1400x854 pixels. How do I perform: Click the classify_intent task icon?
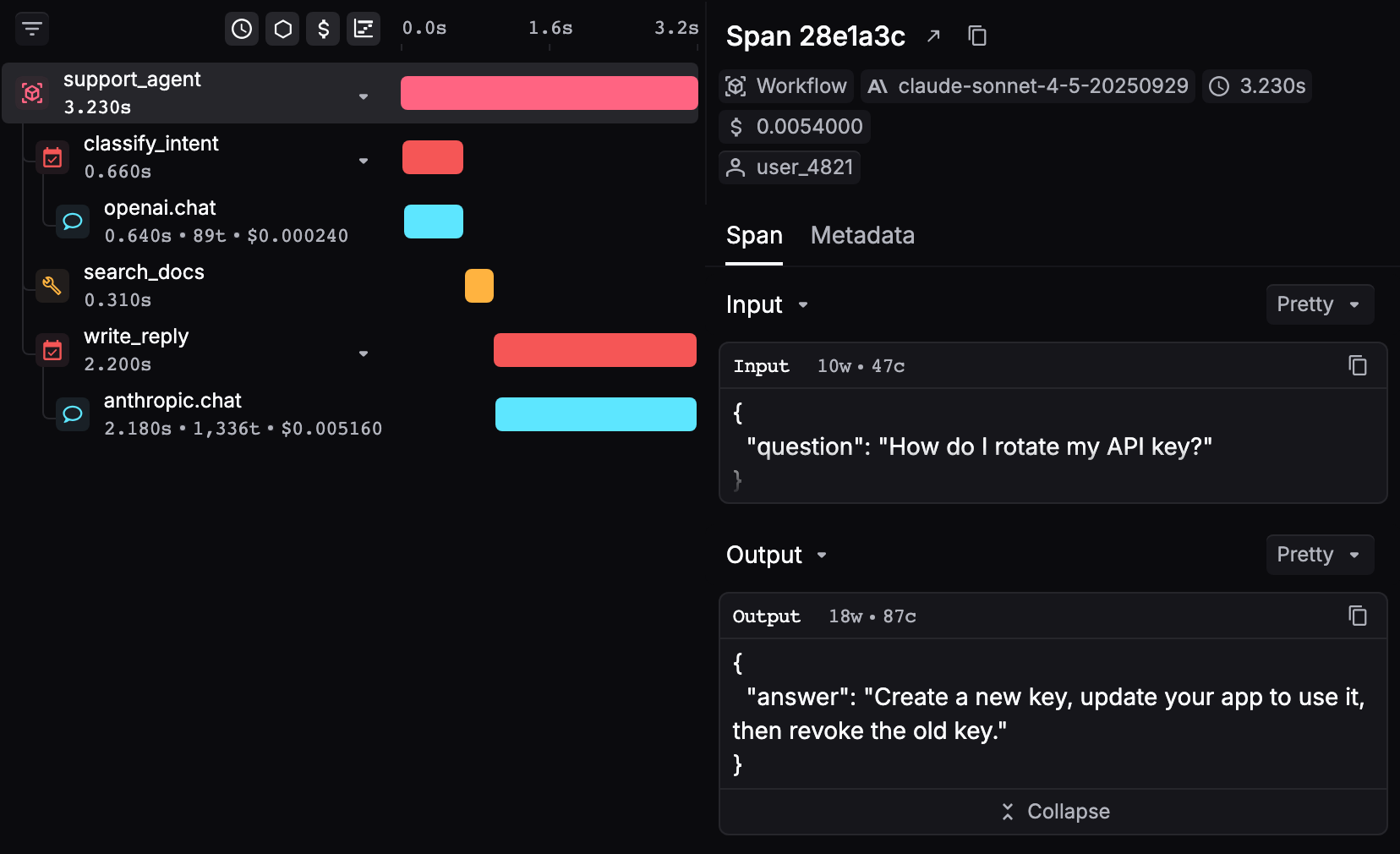click(52, 157)
